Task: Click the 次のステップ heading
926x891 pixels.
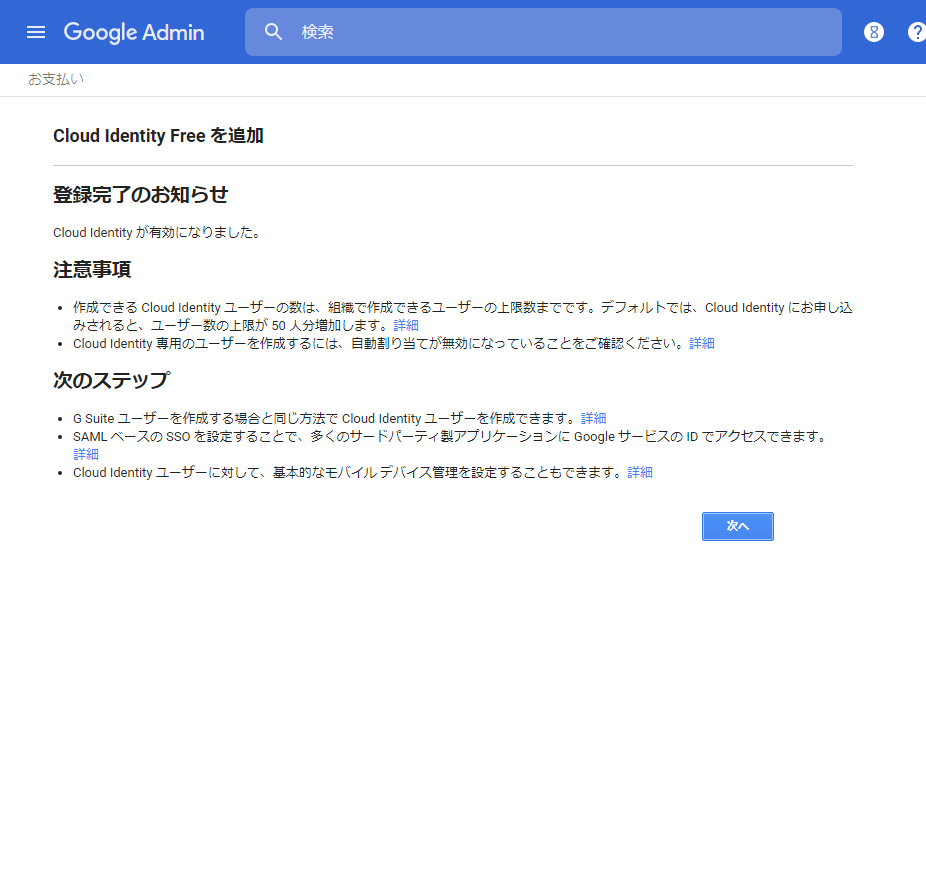Action: [x=112, y=380]
